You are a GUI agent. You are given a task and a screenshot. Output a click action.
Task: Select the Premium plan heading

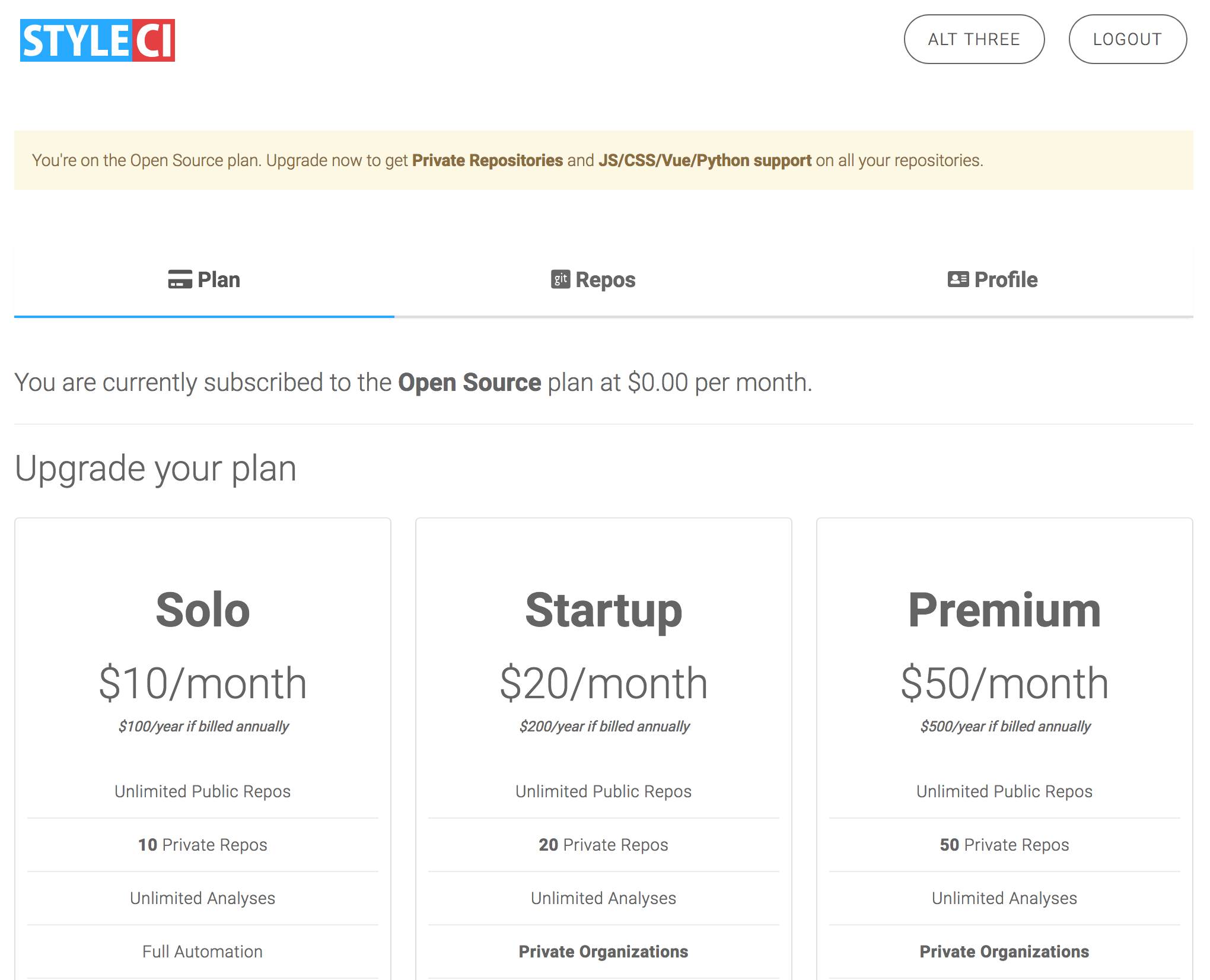click(1004, 610)
